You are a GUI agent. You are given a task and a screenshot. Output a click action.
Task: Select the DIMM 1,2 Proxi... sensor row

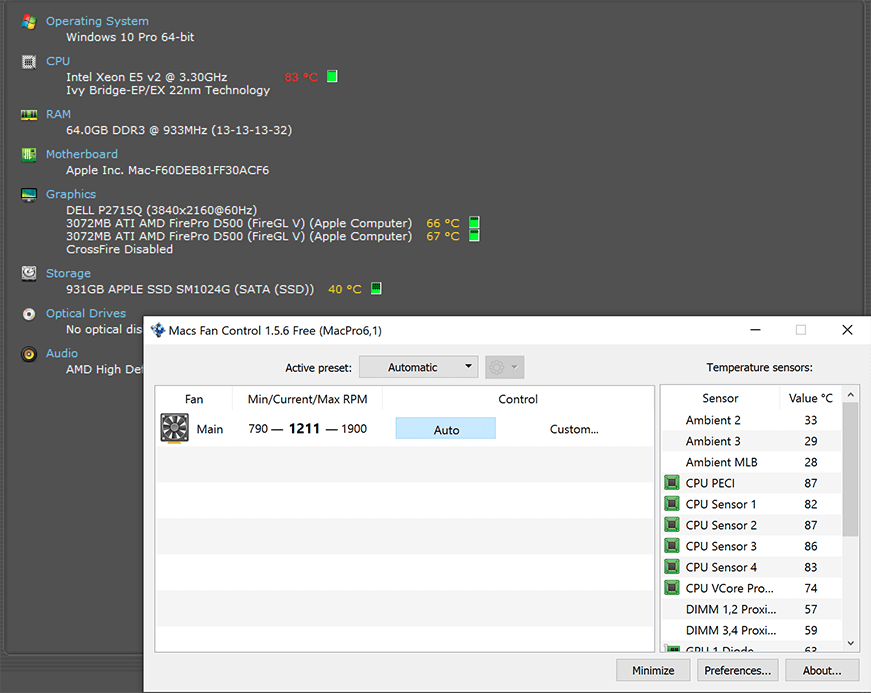click(752, 609)
